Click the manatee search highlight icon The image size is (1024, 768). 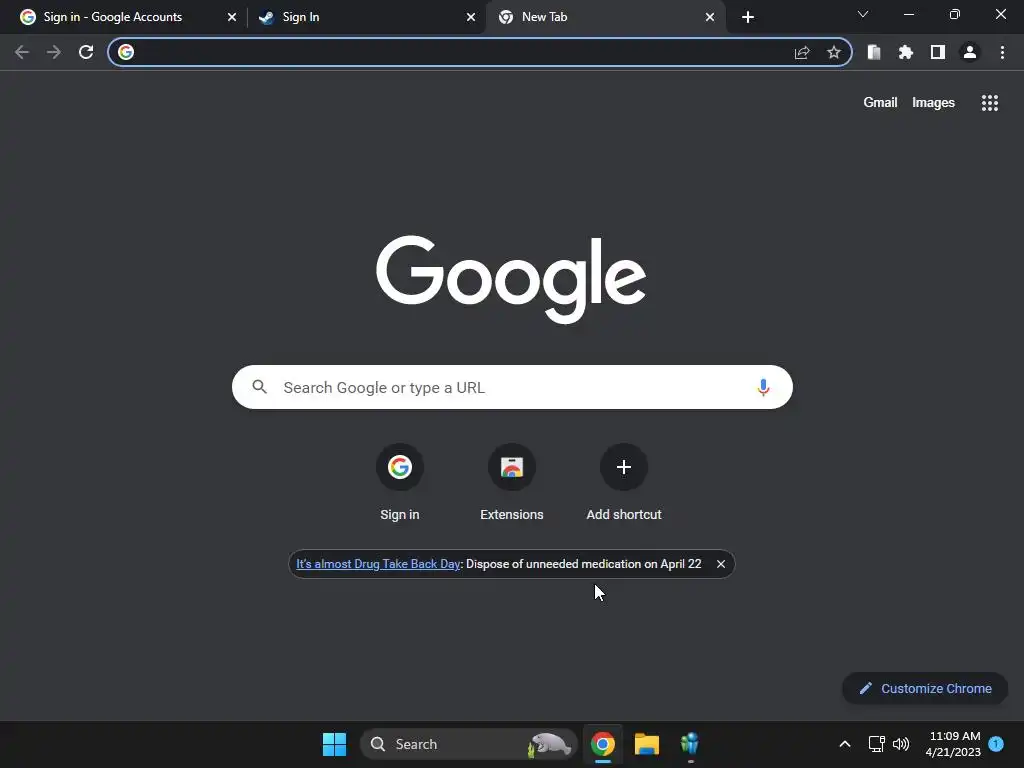coord(550,744)
